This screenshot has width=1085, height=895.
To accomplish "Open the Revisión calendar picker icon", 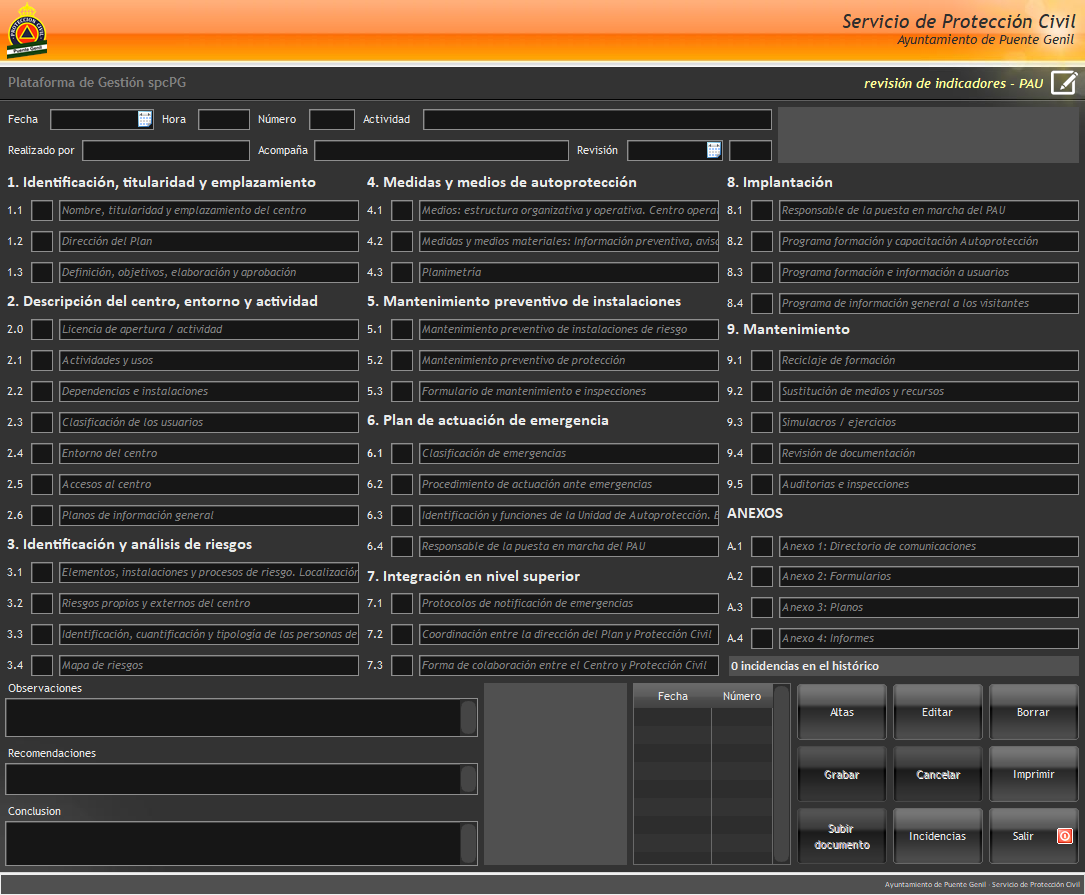I will (714, 150).
